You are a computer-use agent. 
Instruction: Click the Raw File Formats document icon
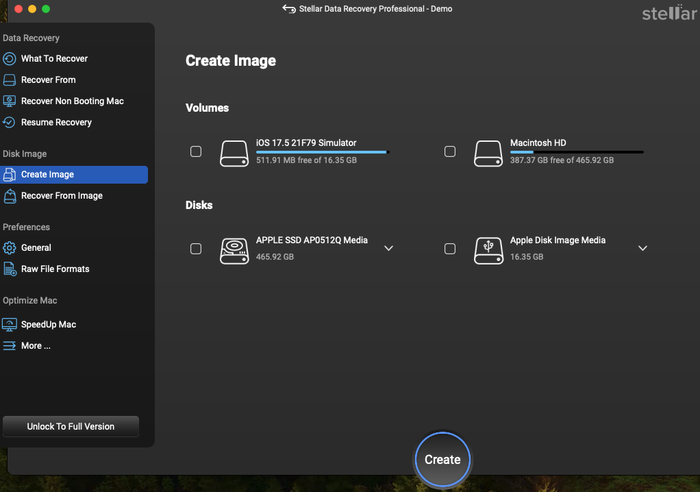click(9, 269)
